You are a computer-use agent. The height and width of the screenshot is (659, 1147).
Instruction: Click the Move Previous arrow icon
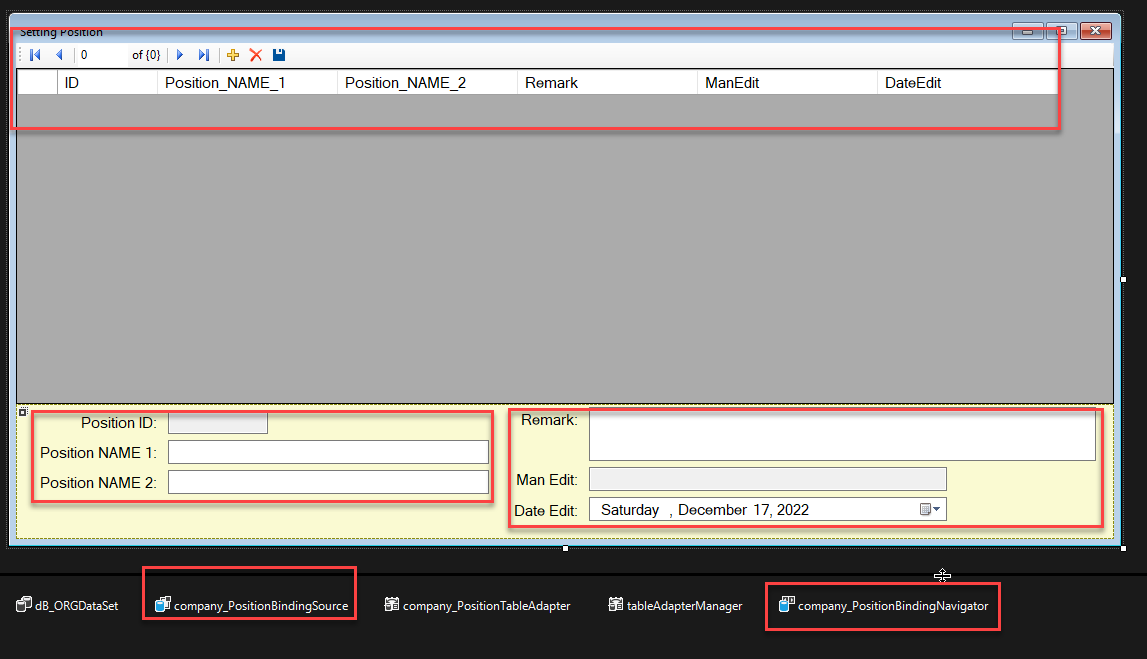click(x=59, y=55)
